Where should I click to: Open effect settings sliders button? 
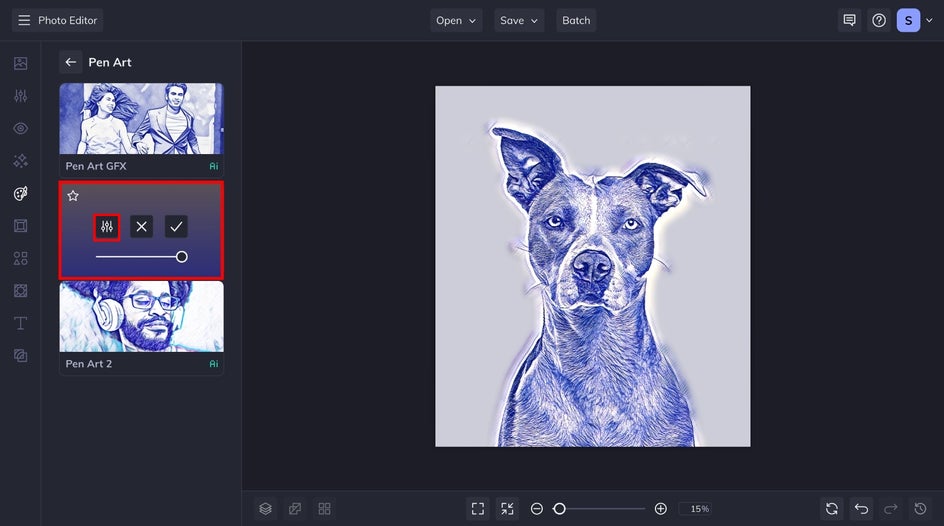(x=107, y=227)
